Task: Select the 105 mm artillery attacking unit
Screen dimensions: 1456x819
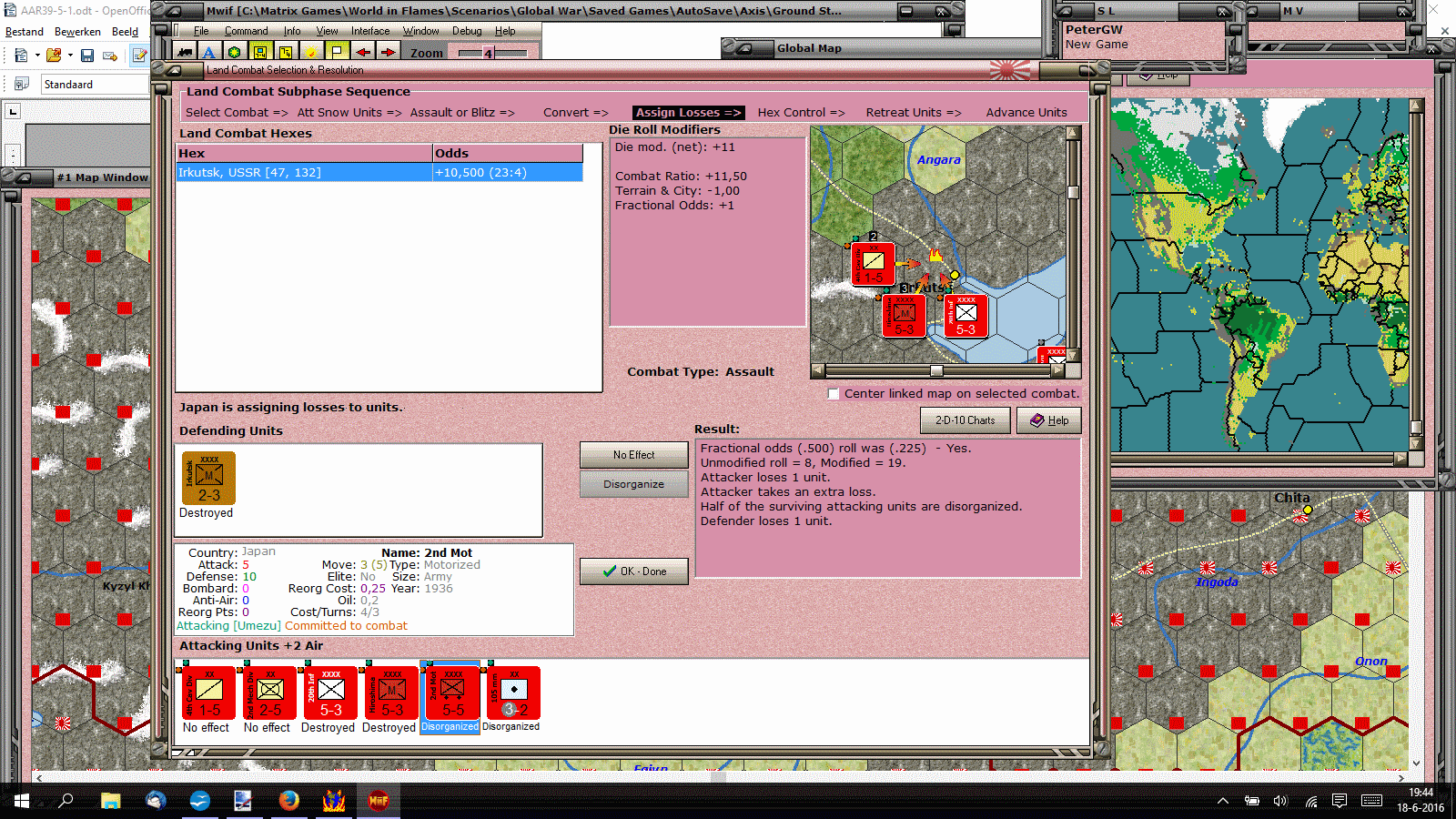Action: (x=513, y=693)
